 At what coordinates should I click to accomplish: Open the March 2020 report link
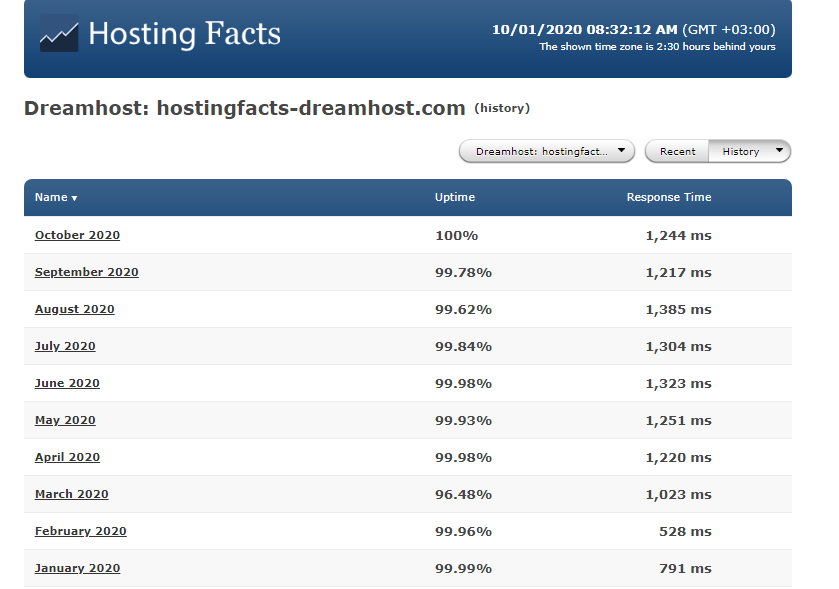pyautogui.click(x=72, y=494)
